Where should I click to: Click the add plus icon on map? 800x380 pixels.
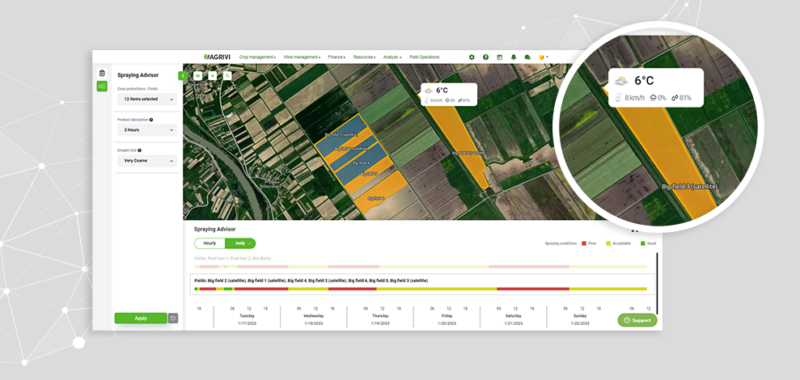click(x=212, y=75)
